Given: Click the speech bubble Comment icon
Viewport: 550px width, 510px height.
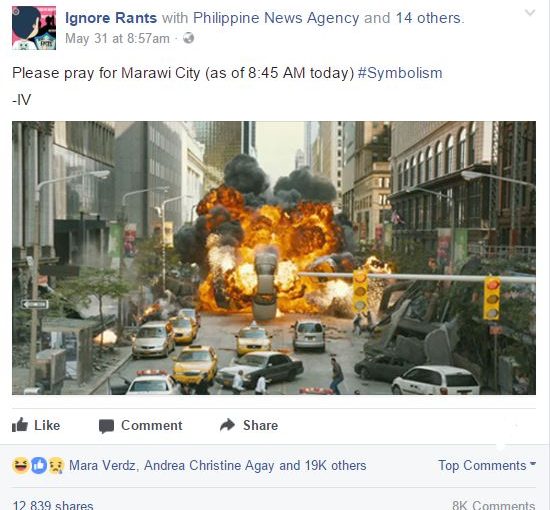Looking at the screenshot, I should (106, 426).
